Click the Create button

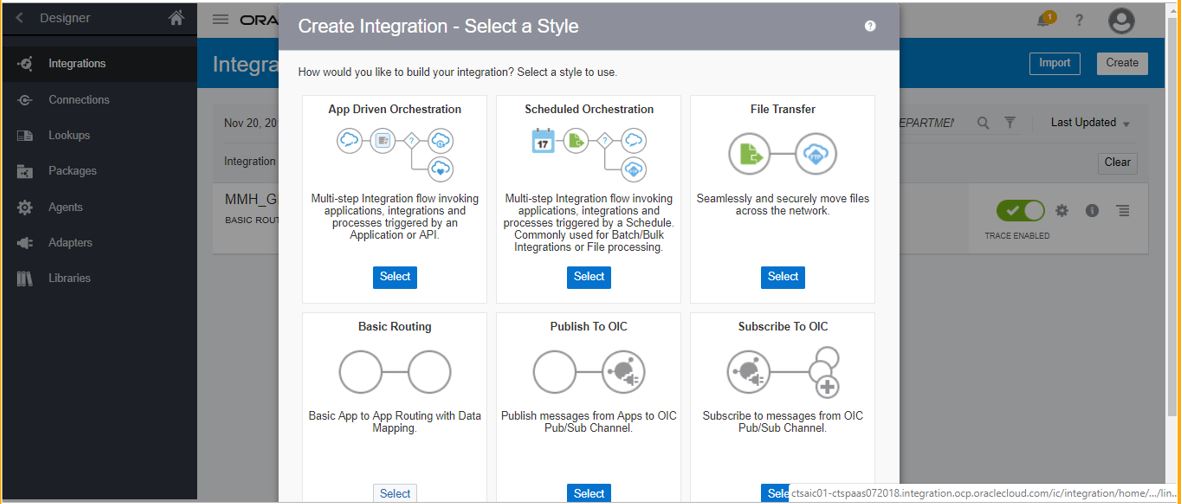click(1122, 63)
